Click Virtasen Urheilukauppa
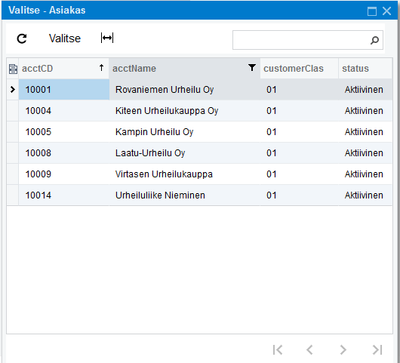This screenshot has height=363, width=400. point(164,174)
